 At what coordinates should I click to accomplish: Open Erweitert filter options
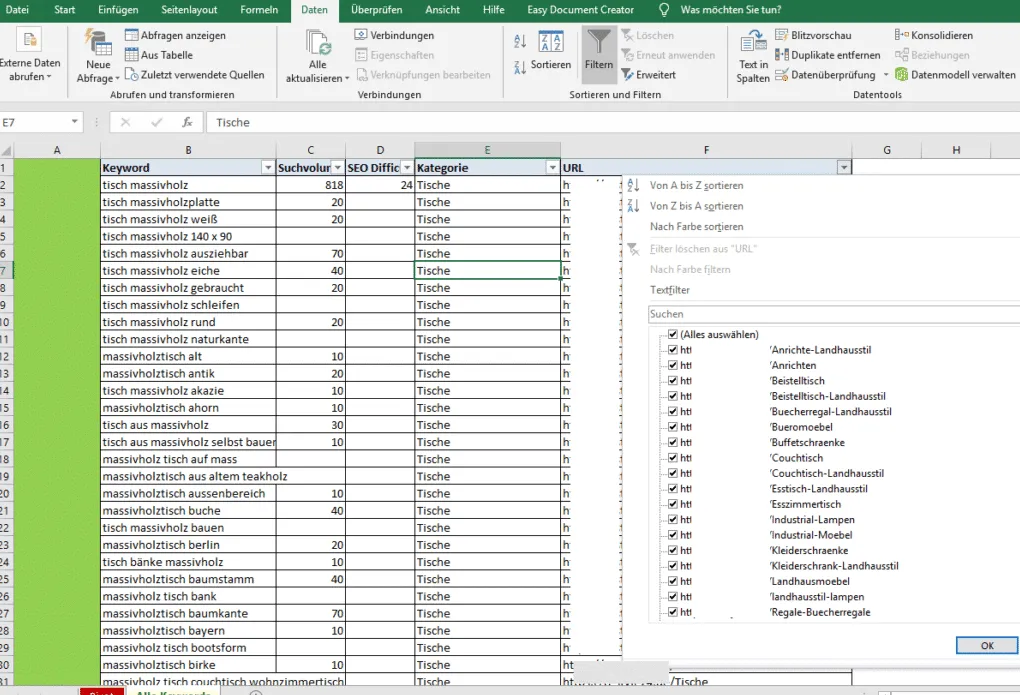coord(649,75)
